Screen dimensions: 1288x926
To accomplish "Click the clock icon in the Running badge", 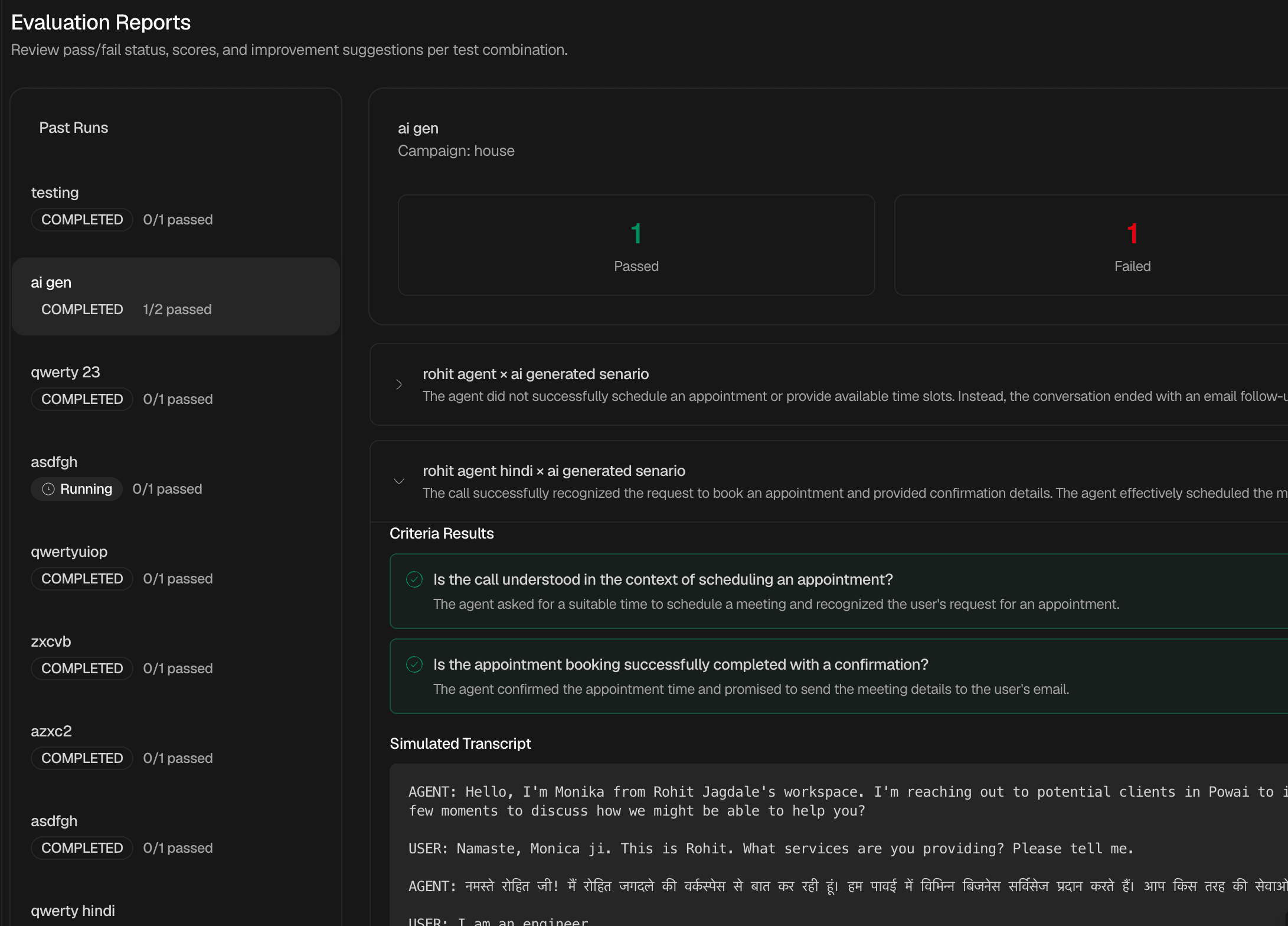I will 48,489.
